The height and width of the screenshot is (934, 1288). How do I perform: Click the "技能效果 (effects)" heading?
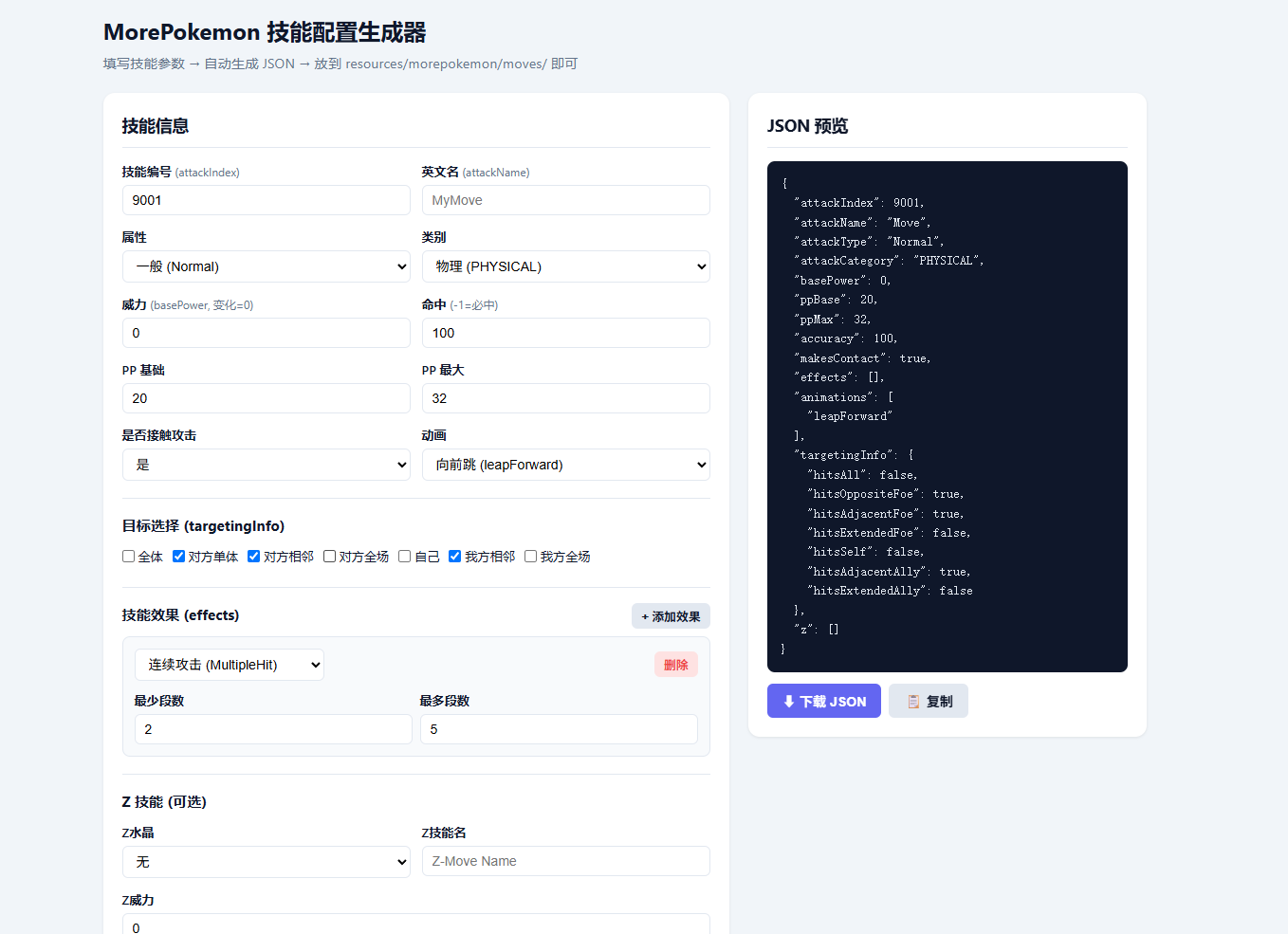tap(180, 615)
